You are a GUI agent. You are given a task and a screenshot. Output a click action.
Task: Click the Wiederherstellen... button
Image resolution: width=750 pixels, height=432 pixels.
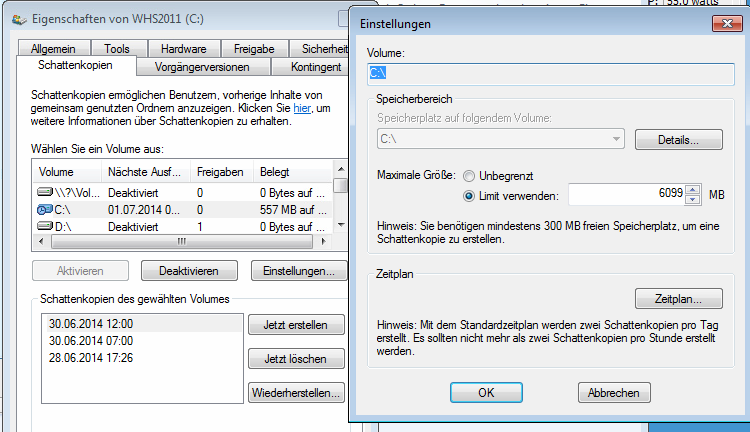296,393
